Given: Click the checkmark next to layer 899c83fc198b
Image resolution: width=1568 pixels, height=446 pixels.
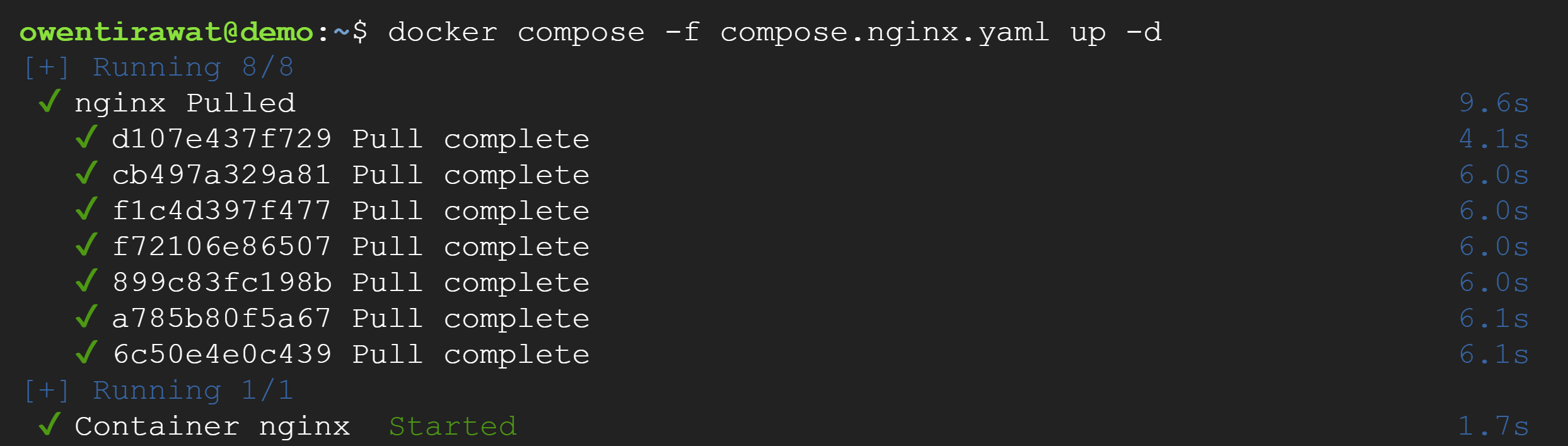Looking at the screenshot, I should 86,281.
